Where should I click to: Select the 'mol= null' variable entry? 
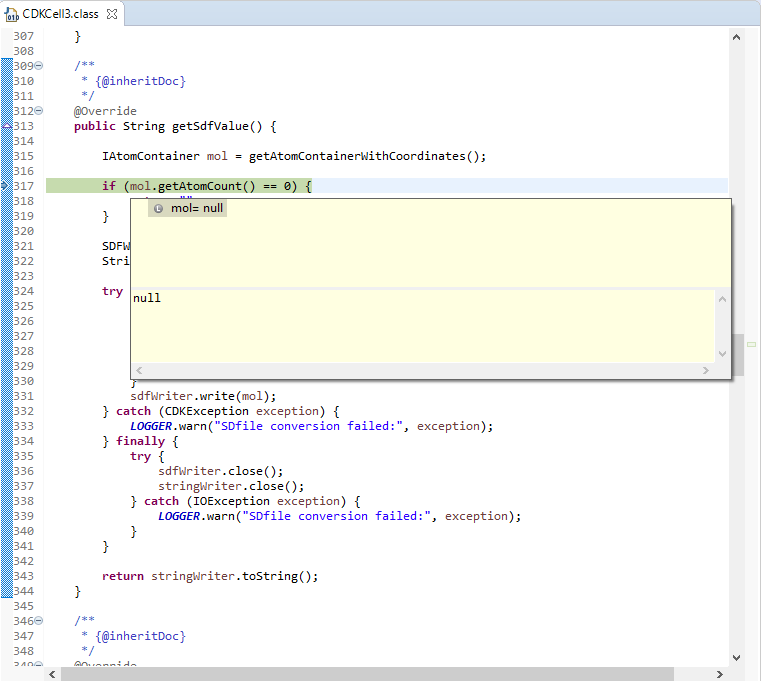[187, 208]
